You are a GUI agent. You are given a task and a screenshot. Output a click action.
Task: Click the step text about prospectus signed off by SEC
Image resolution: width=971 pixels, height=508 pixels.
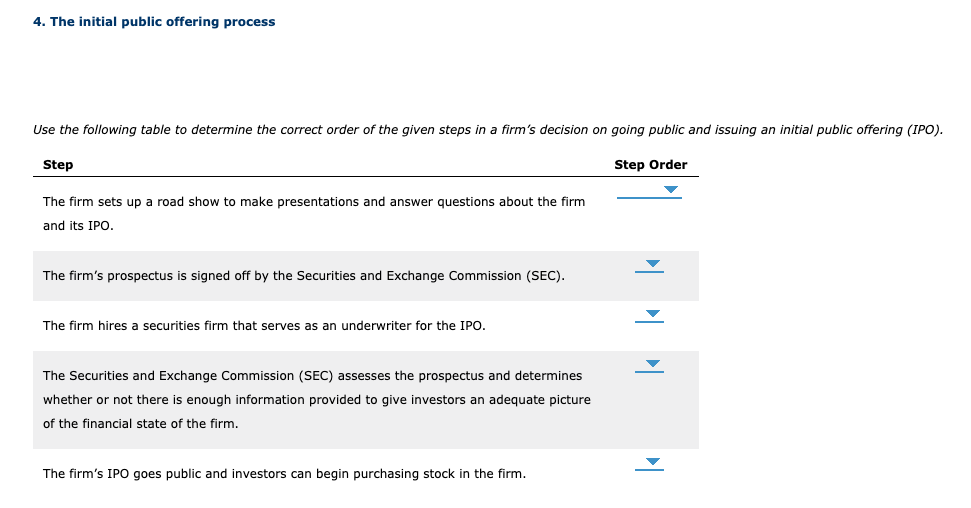point(303,276)
